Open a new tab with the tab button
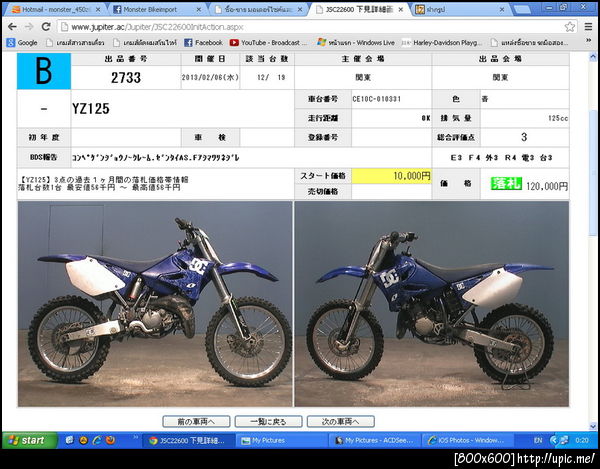 click(521, 9)
